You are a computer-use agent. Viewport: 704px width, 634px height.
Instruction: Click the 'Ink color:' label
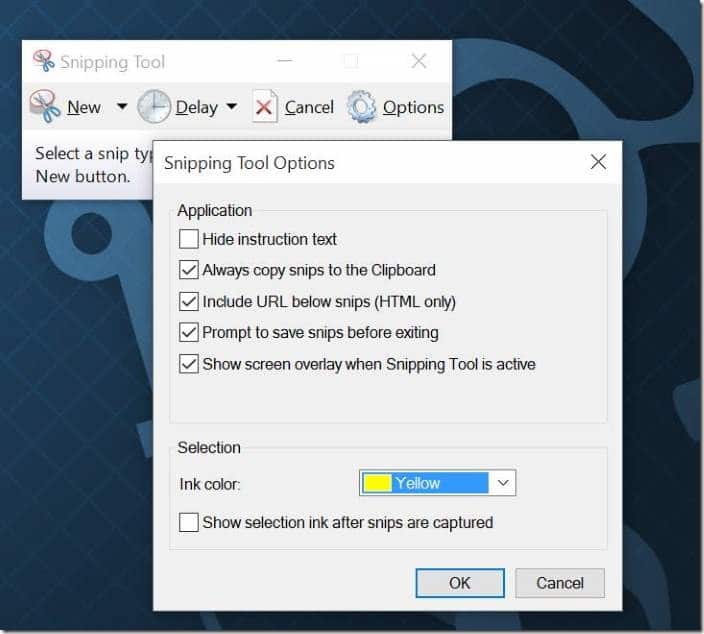tap(210, 484)
